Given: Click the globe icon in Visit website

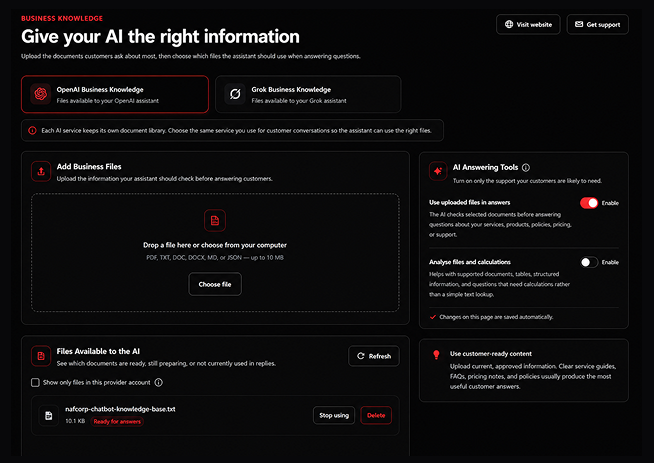Looking at the screenshot, I should 509,24.
